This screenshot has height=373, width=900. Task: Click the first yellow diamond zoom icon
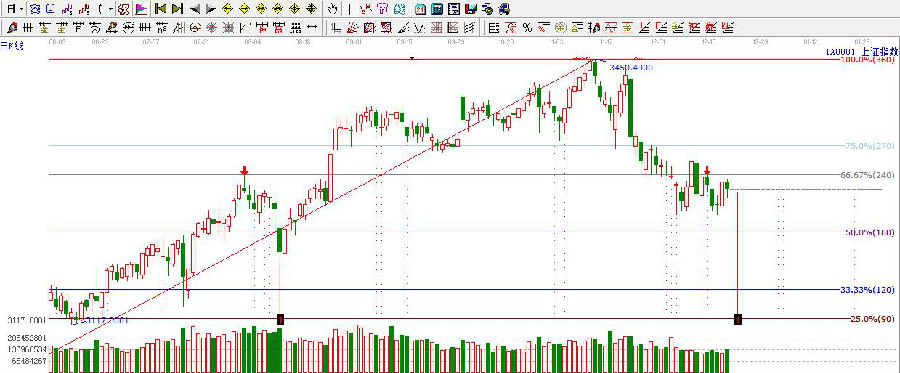click(227, 9)
